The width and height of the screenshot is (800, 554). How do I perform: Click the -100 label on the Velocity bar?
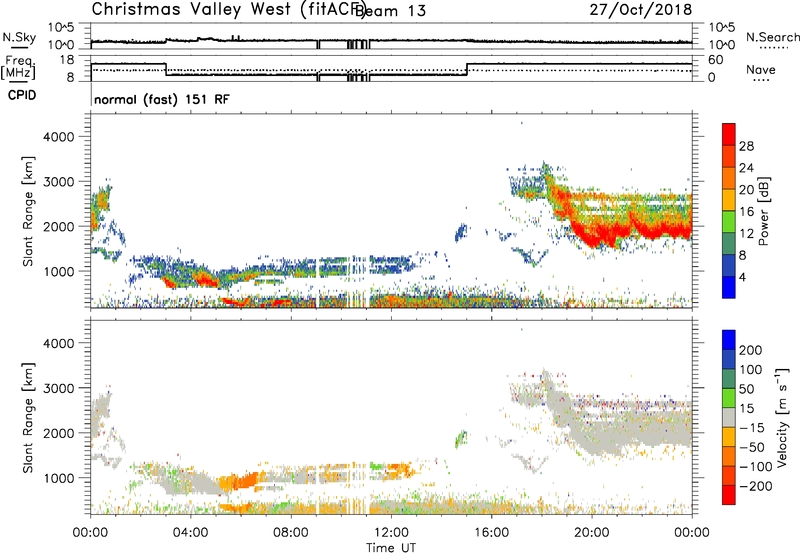pos(756,467)
